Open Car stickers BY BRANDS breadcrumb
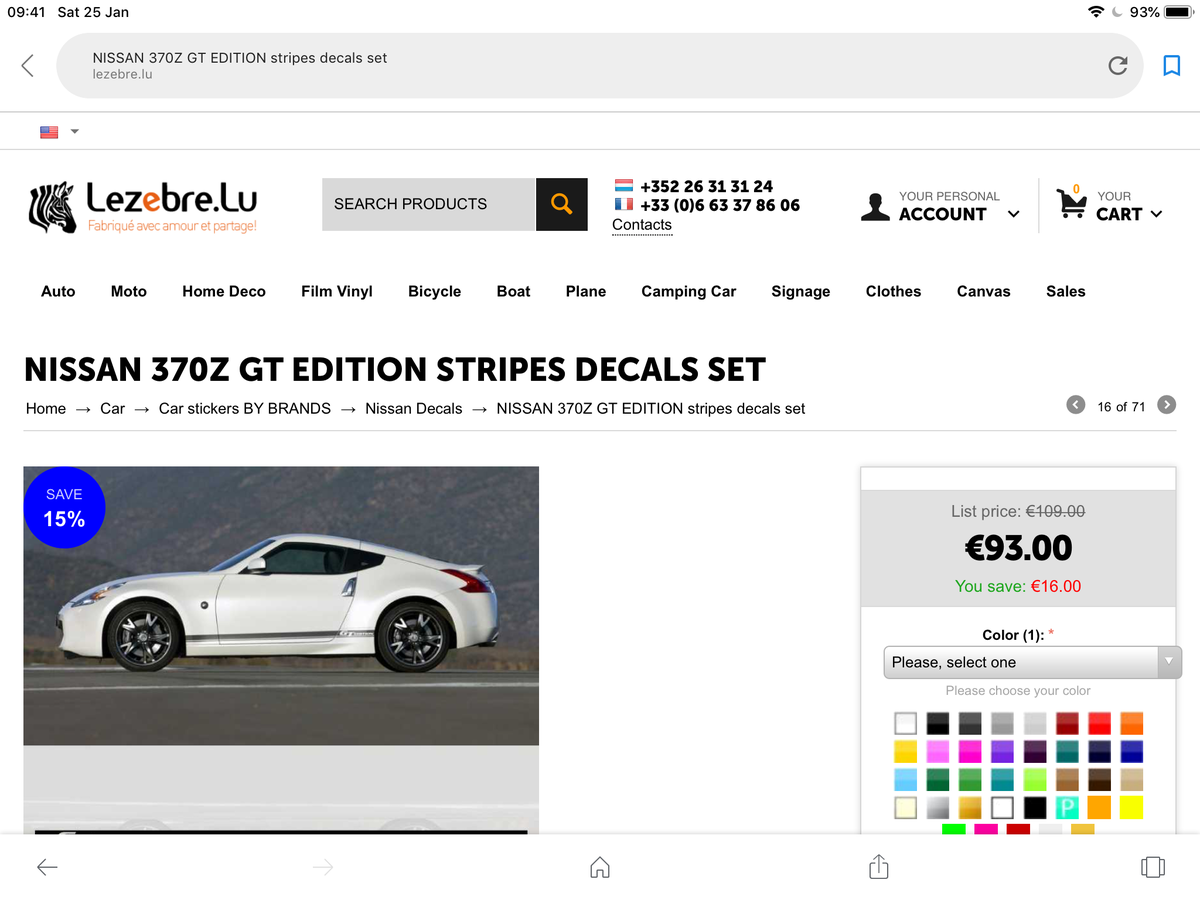 [x=245, y=408]
